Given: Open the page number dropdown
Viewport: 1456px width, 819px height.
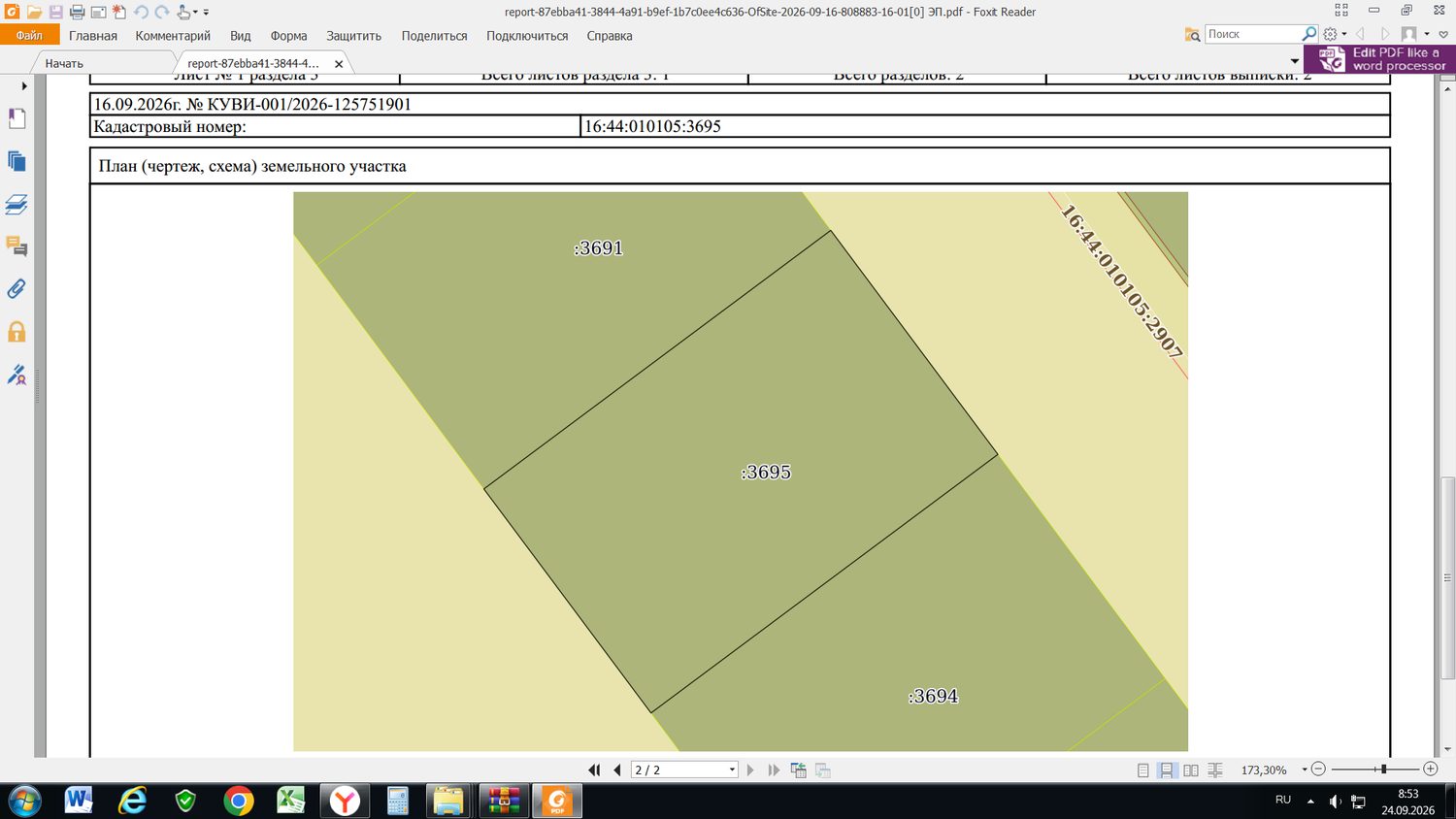Looking at the screenshot, I should tap(732, 770).
